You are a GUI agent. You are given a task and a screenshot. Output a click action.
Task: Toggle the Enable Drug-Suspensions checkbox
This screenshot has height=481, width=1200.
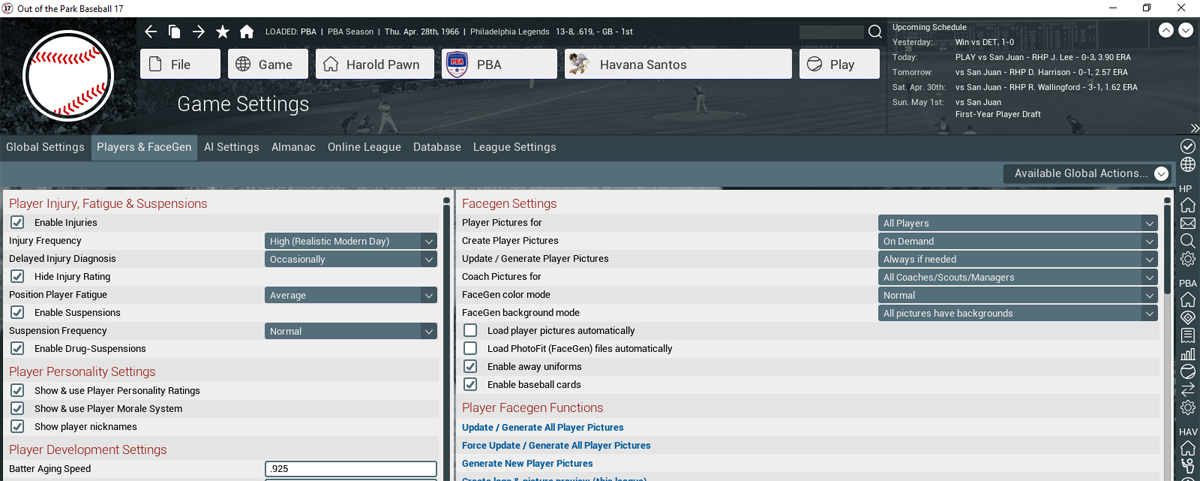click(17, 349)
